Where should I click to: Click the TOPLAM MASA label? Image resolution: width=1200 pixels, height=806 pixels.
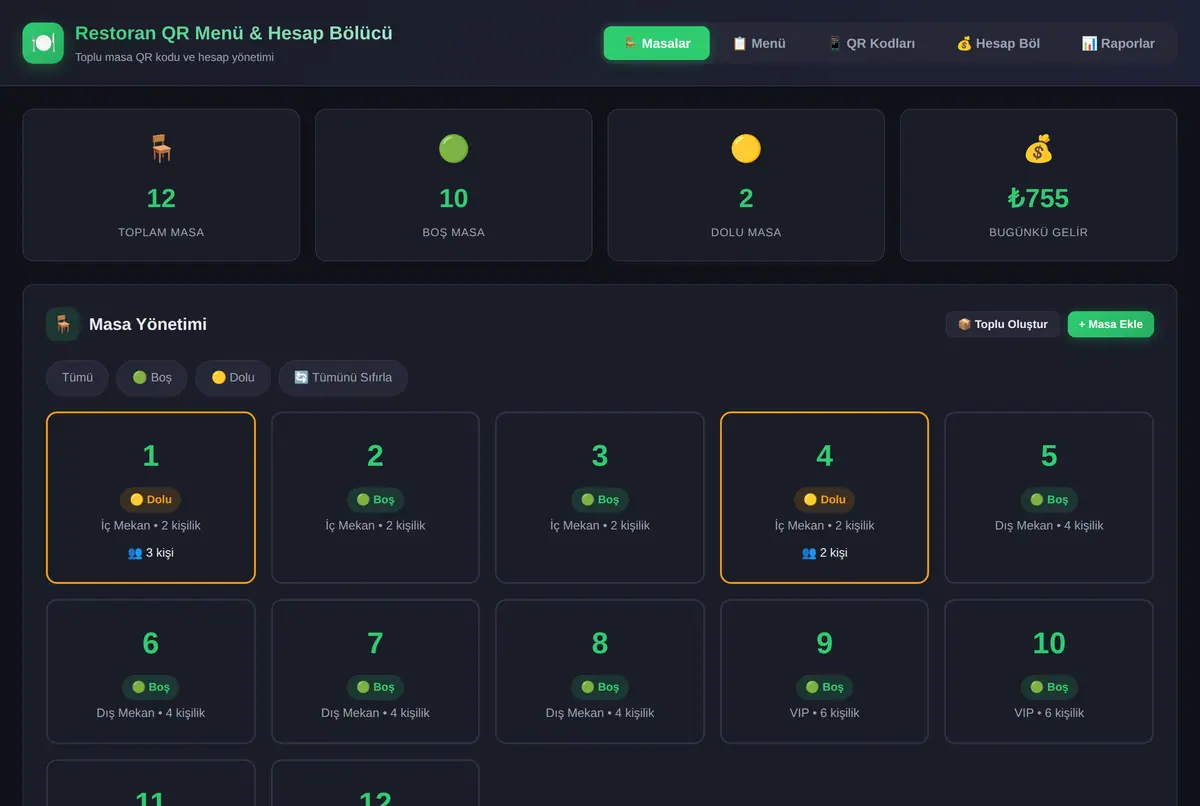(x=161, y=232)
